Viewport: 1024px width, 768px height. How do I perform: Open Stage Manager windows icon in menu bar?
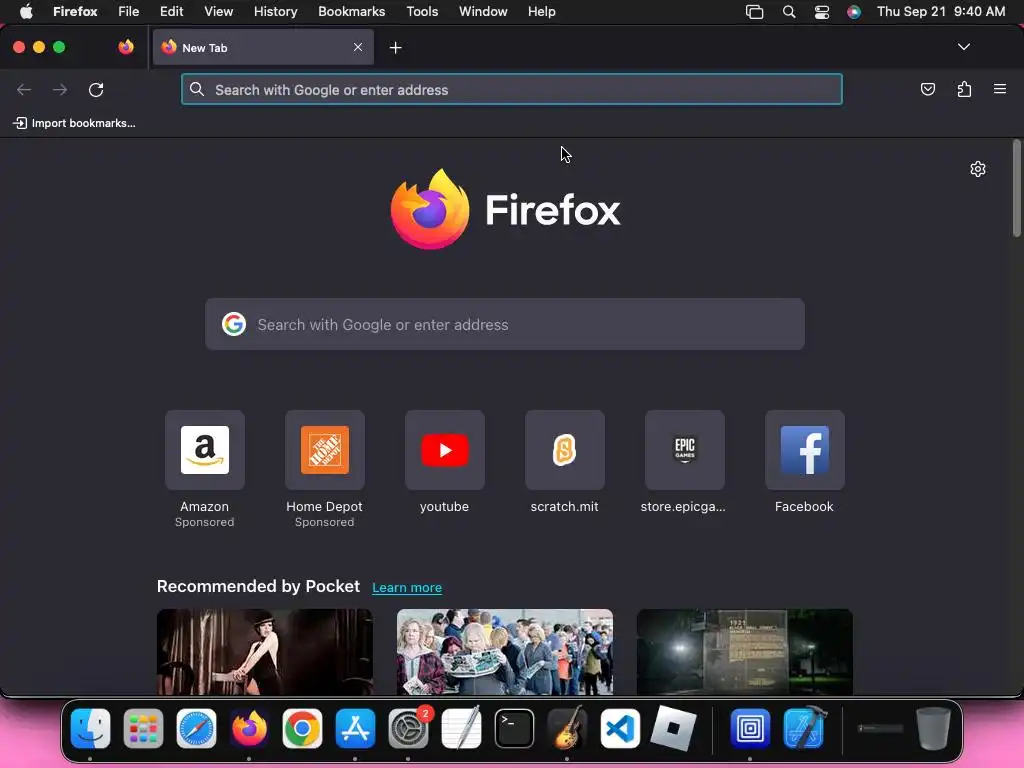tap(754, 12)
